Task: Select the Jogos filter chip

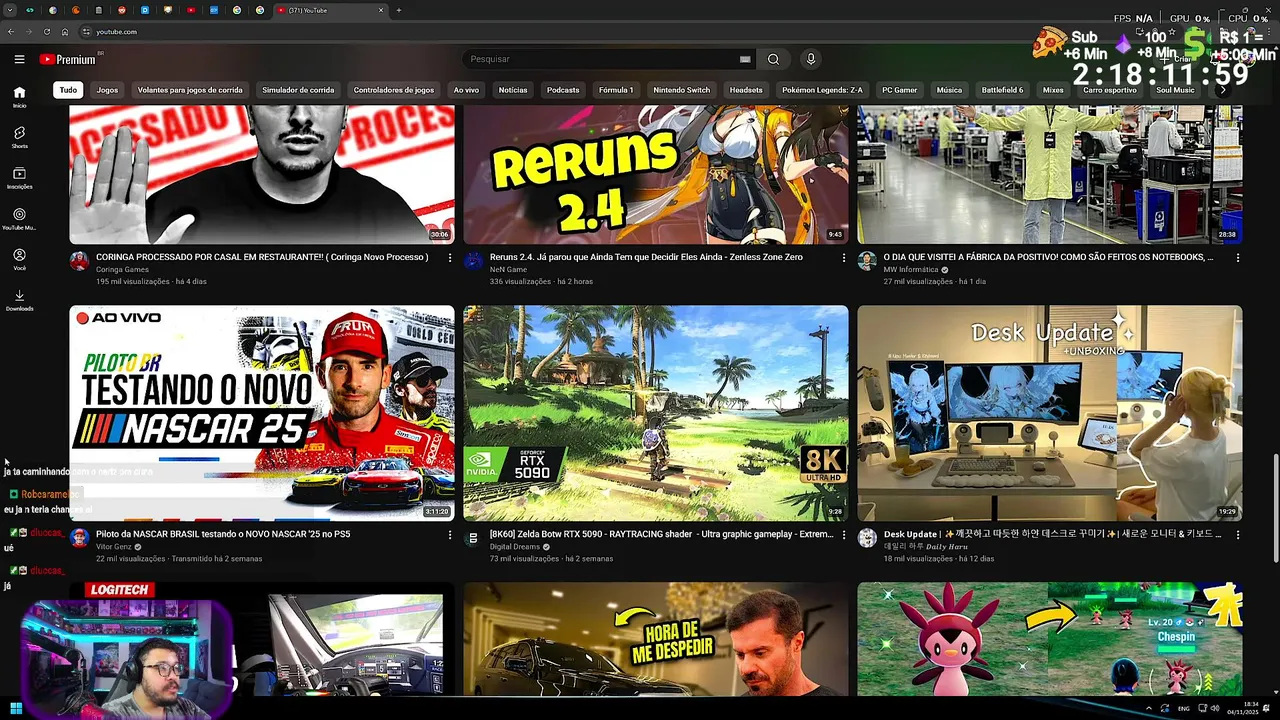Action: pos(107,90)
